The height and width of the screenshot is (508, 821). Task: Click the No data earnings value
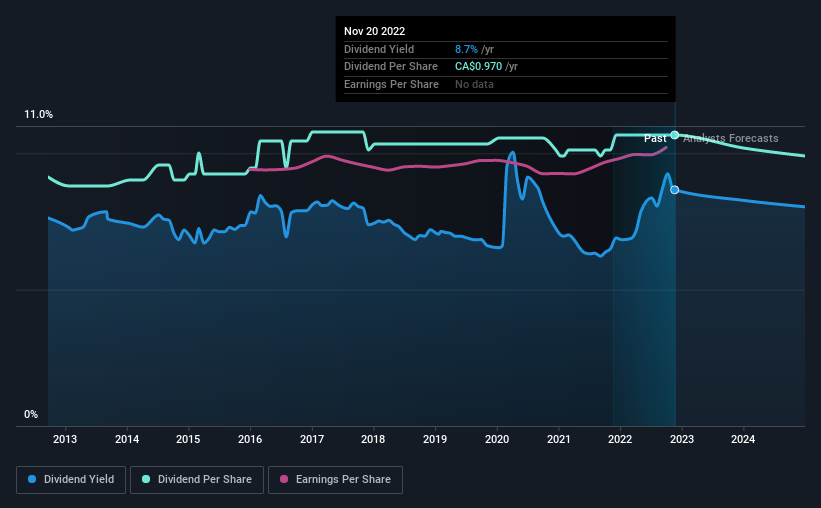click(x=474, y=84)
